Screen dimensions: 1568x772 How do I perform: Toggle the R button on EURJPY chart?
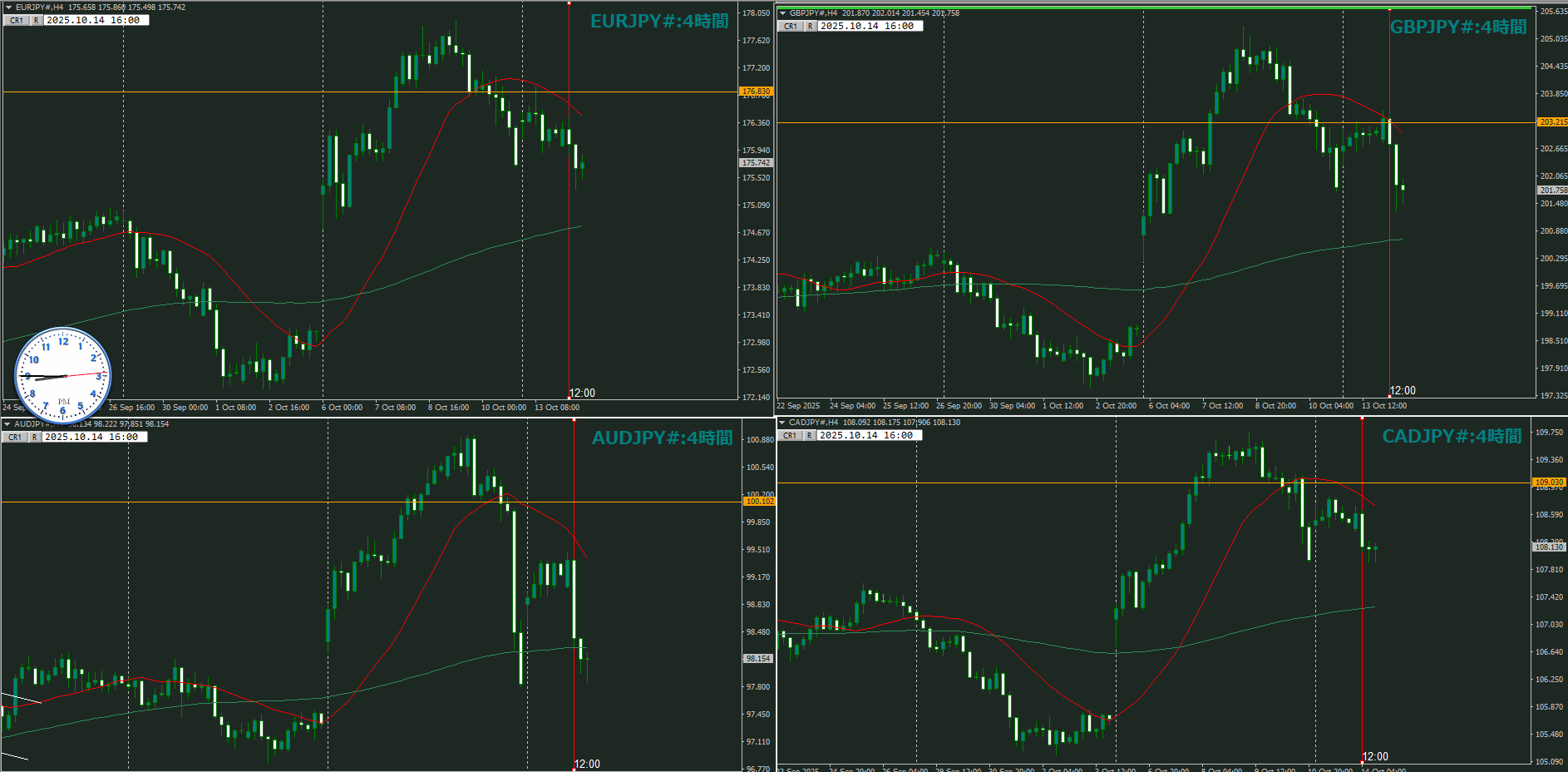coord(36,21)
